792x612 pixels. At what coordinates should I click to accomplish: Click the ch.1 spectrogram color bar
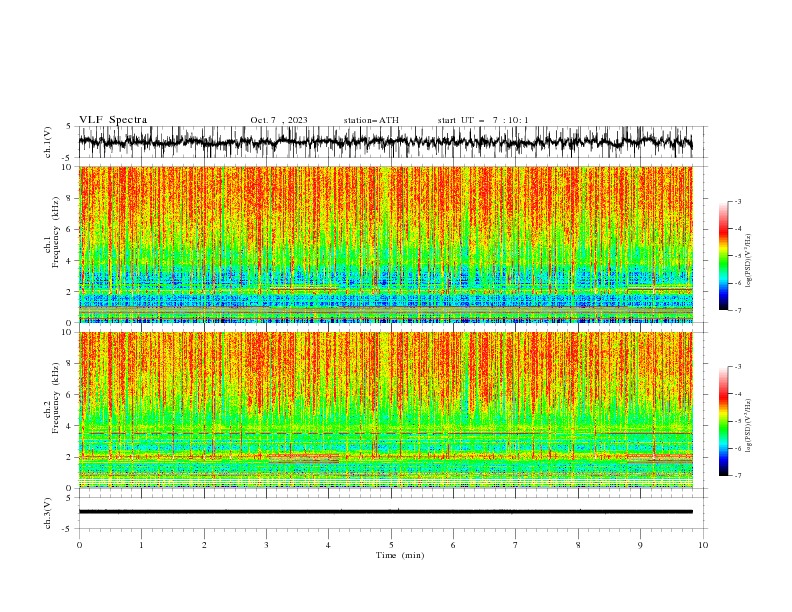[x=723, y=256]
